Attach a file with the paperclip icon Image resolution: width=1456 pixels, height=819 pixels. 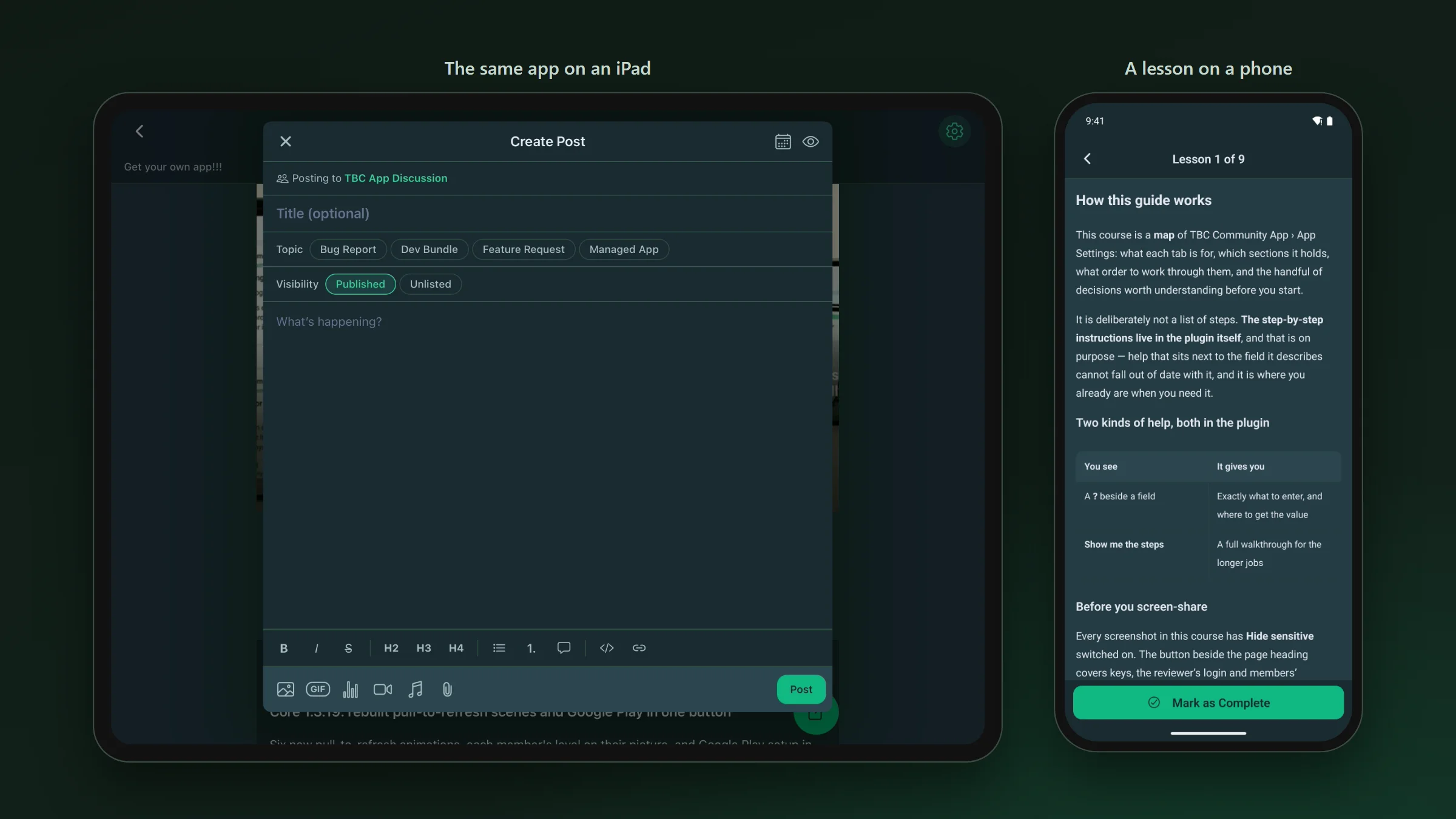(447, 689)
